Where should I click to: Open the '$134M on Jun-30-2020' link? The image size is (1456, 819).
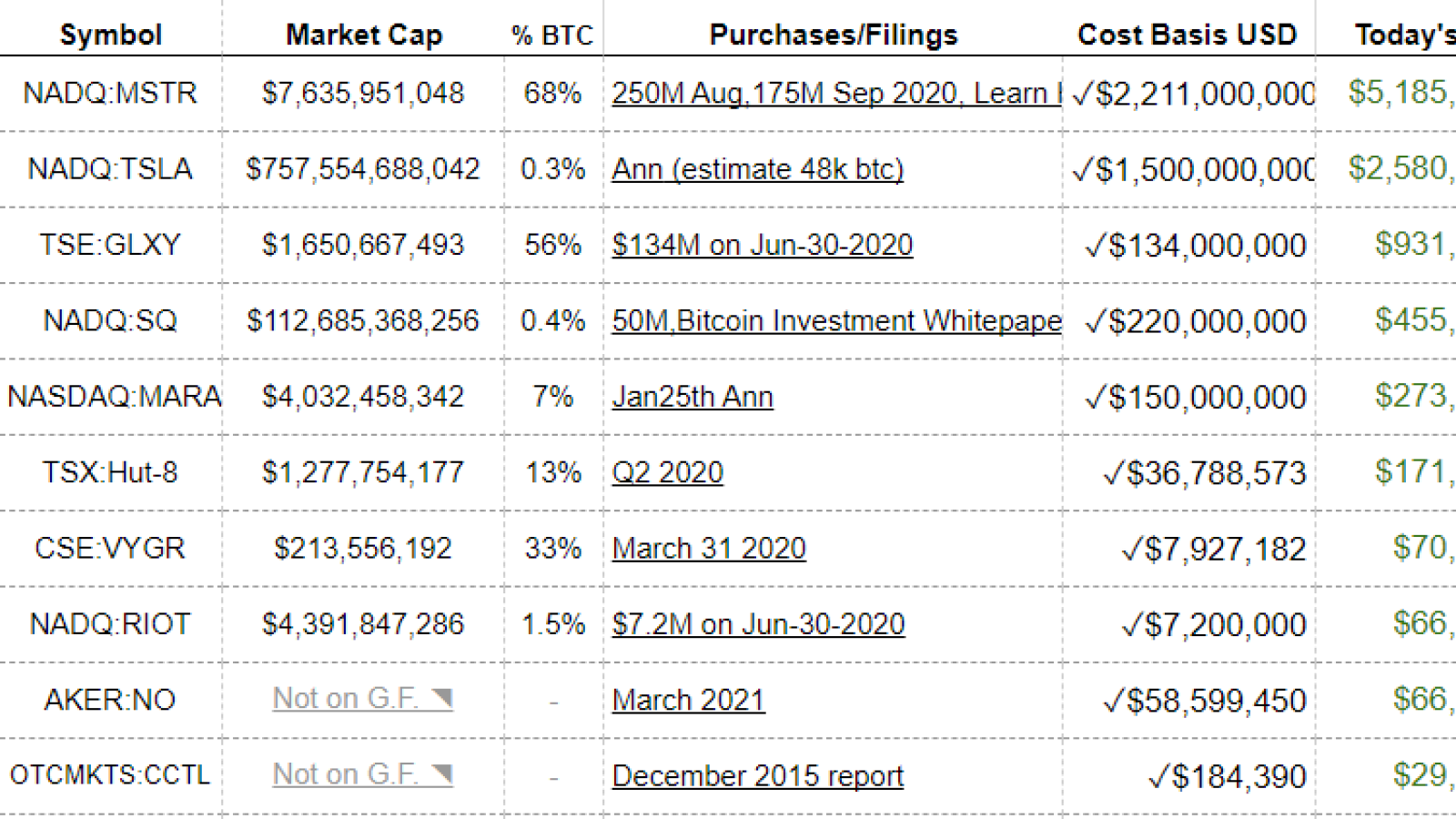pyautogui.click(x=762, y=245)
